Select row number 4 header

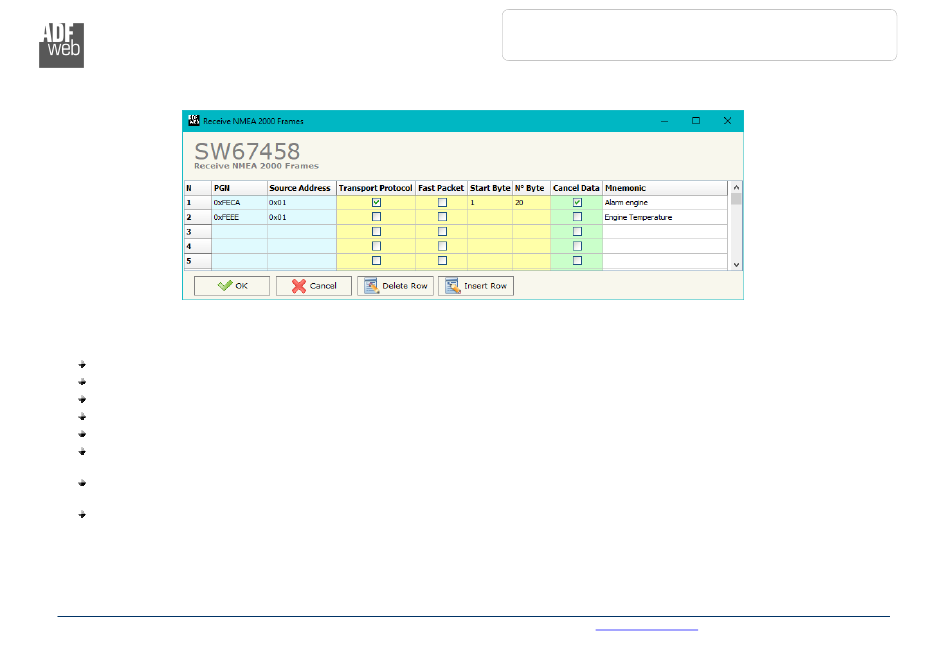tap(198, 246)
